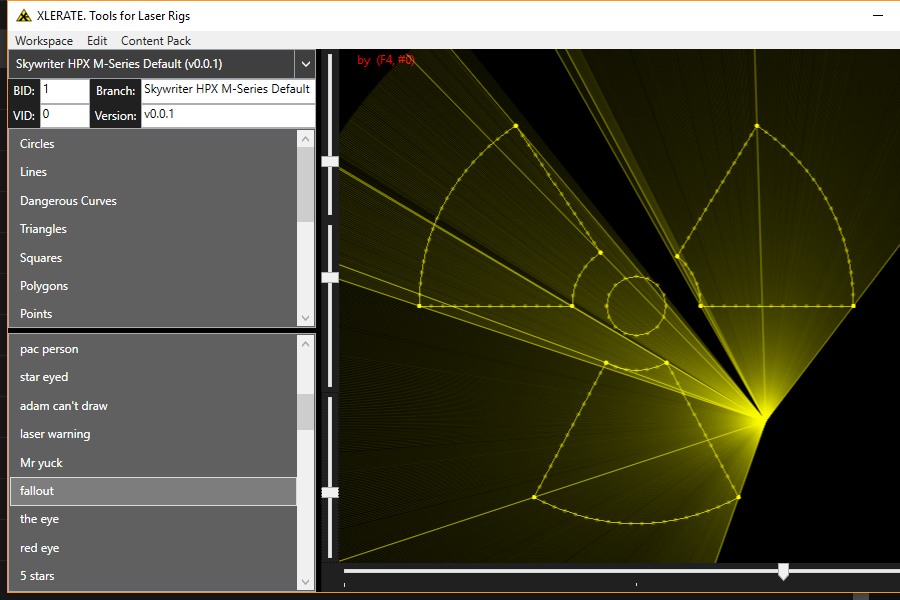Select the pac person pattern
The width and height of the screenshot is (900, 600).
49,349
